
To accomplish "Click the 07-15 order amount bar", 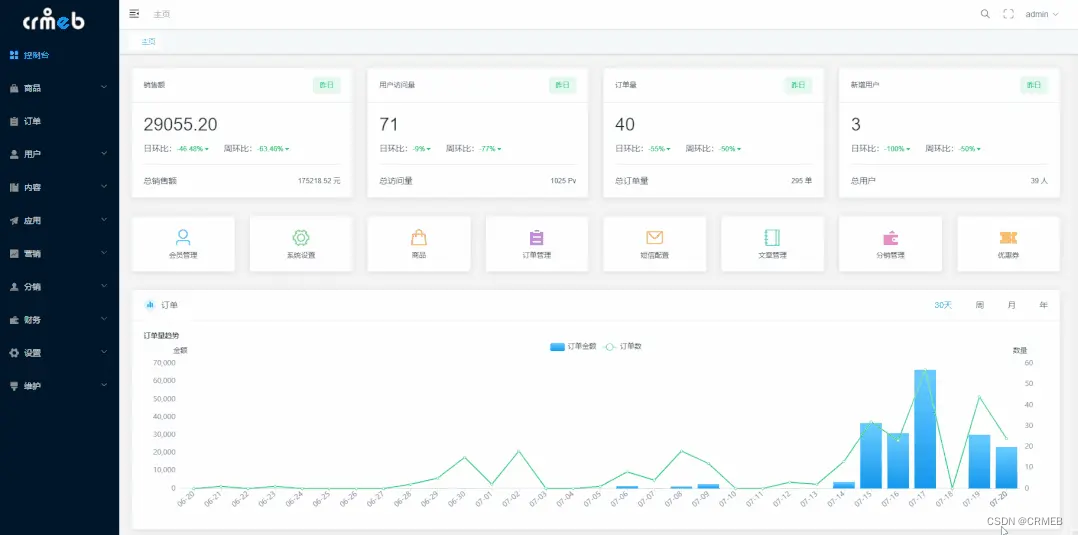I will coord(870,455).
